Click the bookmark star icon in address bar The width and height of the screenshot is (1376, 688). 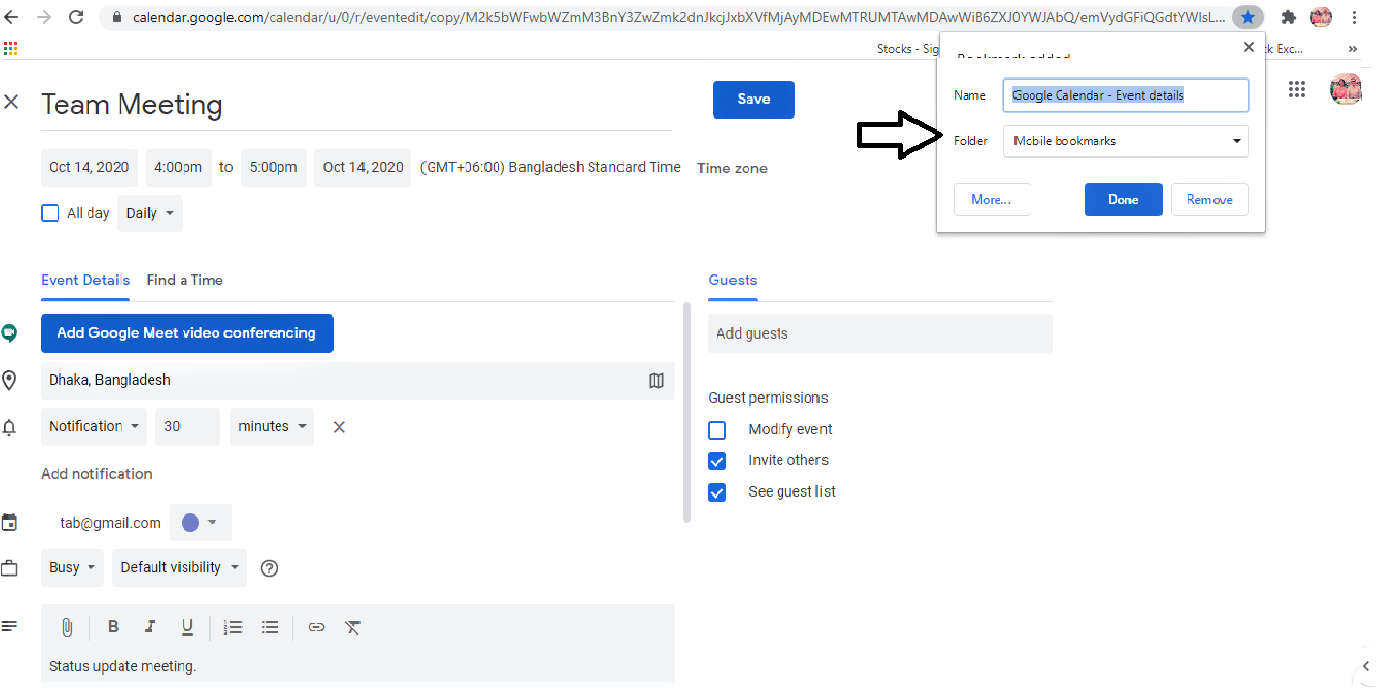click(1247, 17)
